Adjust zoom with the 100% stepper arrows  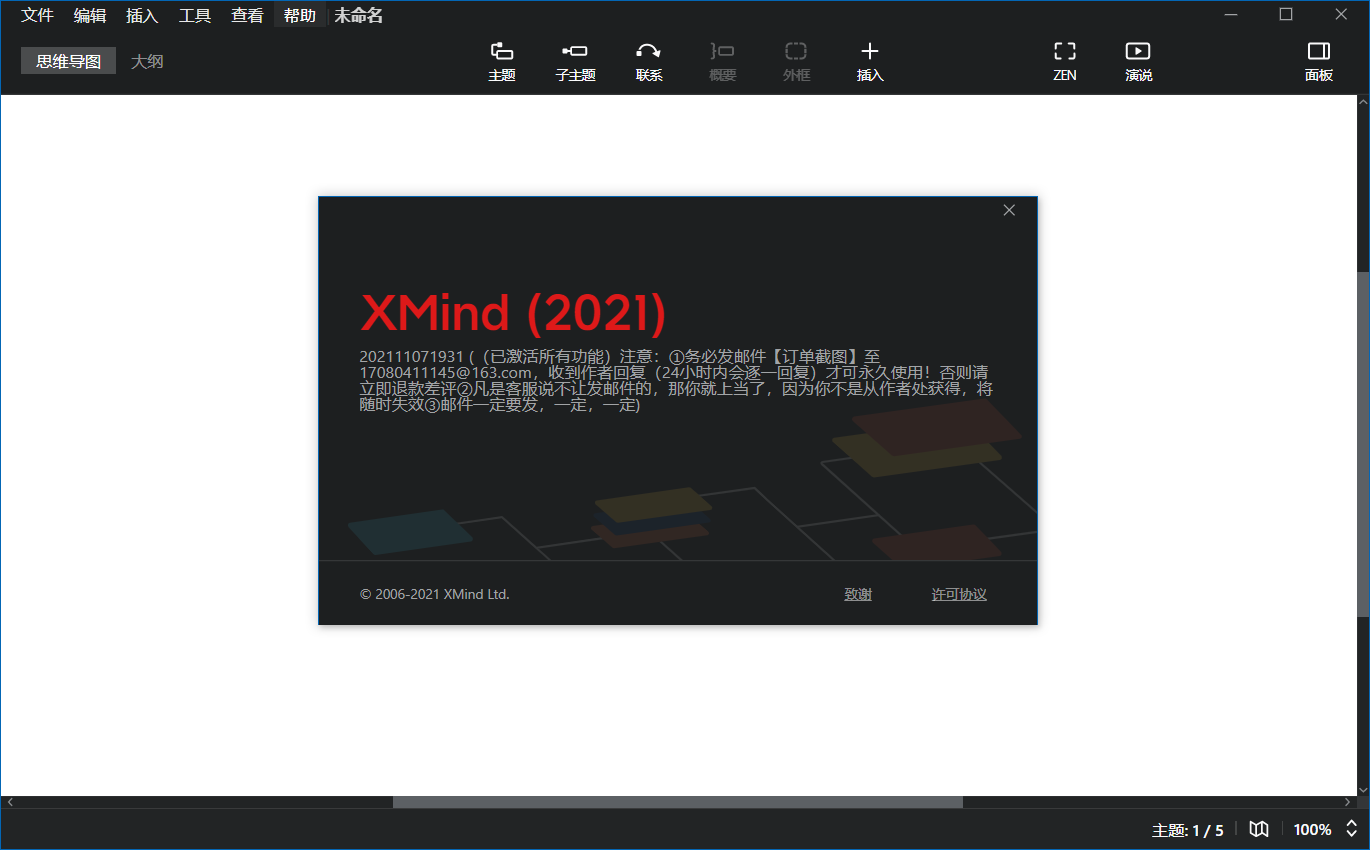click(1351, 829)
